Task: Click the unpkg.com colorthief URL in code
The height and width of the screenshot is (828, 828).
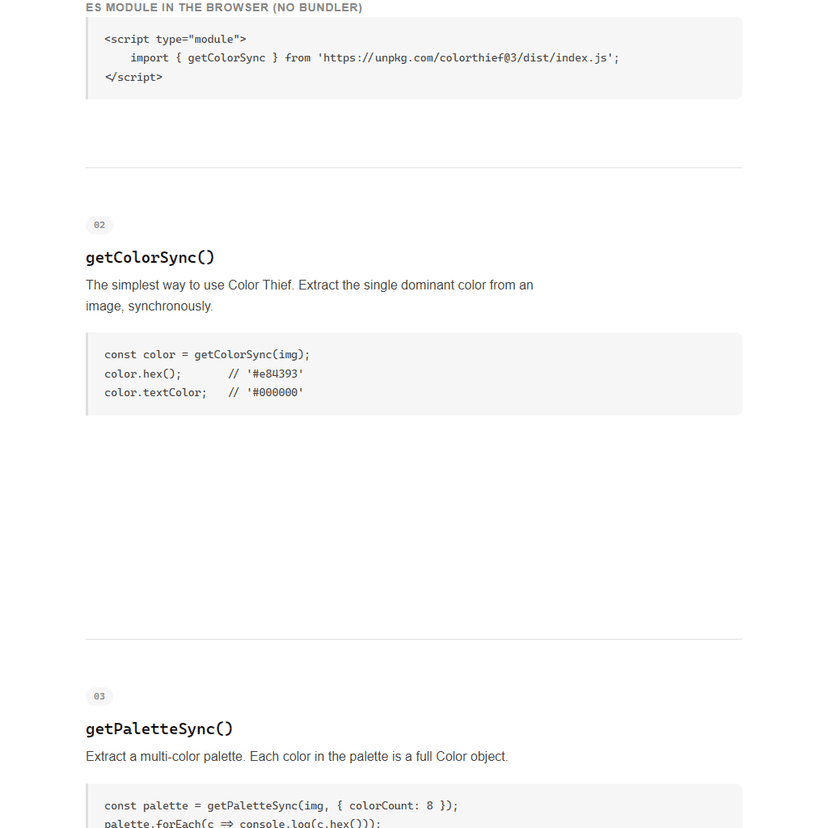Action: [467, 58]
